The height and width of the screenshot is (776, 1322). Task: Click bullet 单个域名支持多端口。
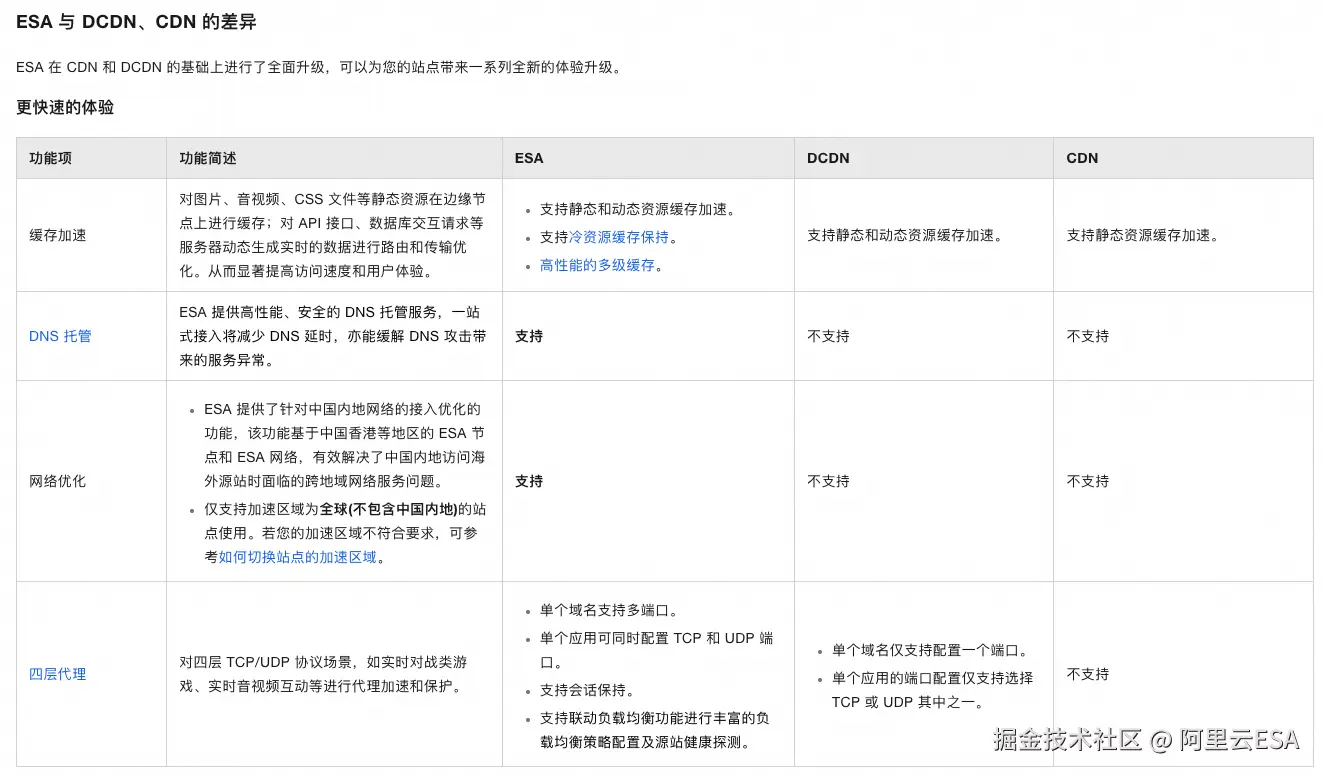click(x=609, y=610)
